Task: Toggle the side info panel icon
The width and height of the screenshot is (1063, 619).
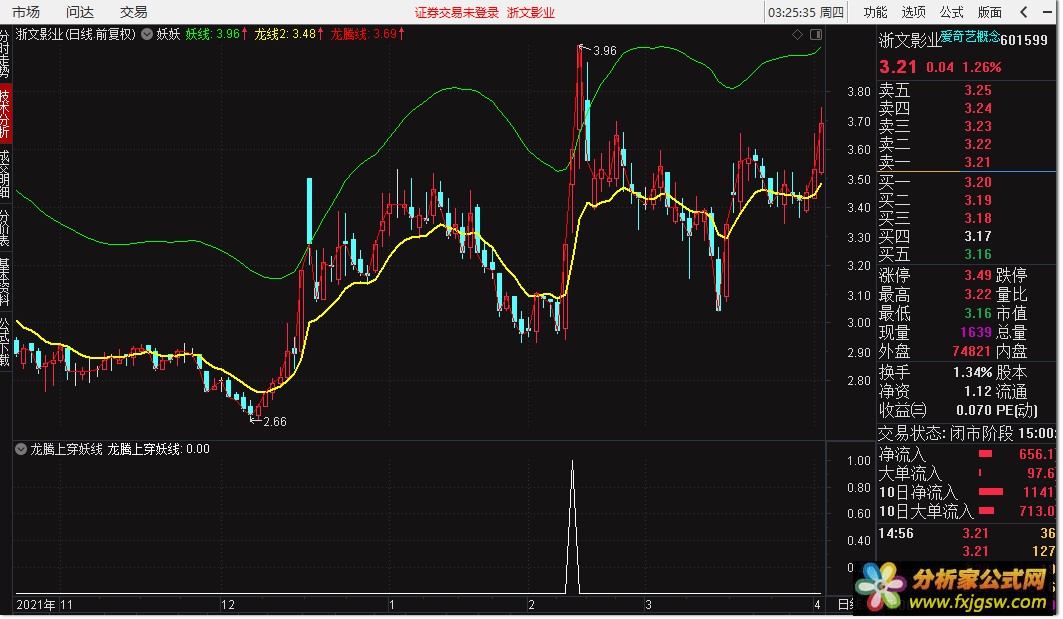Action: [816, 34]
